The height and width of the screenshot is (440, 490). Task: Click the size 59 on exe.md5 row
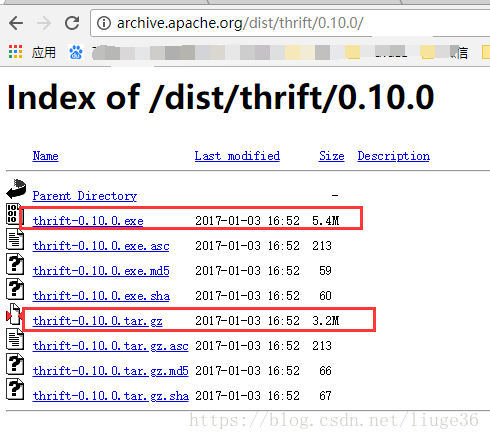(325, 271)
